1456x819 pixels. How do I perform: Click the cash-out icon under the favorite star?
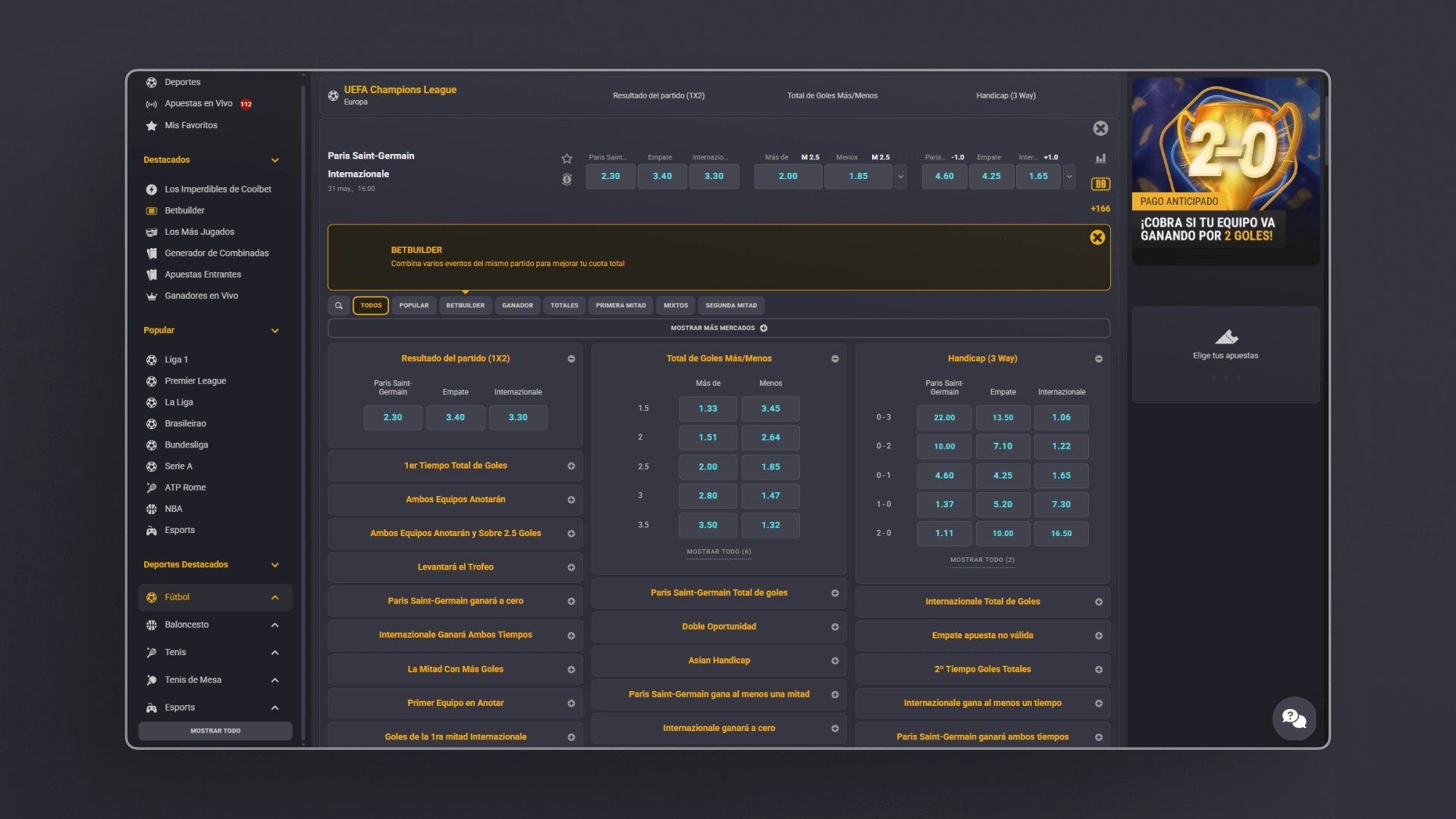[566, 180]
